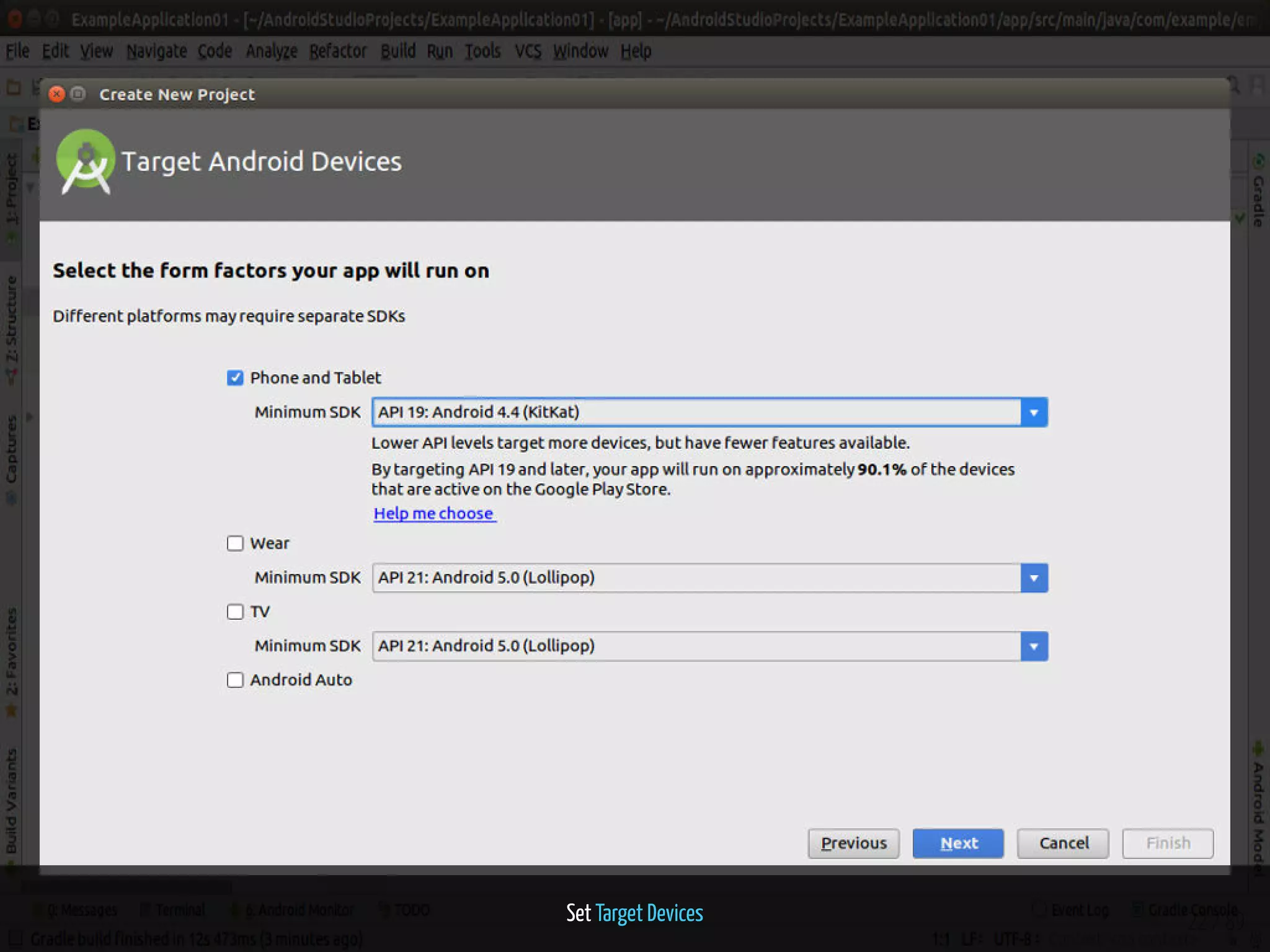Image resolution: width=1270 pixels, height=952 pixels.
Task: Click the 90.1% devices percentage text
Action: [882, 469]
